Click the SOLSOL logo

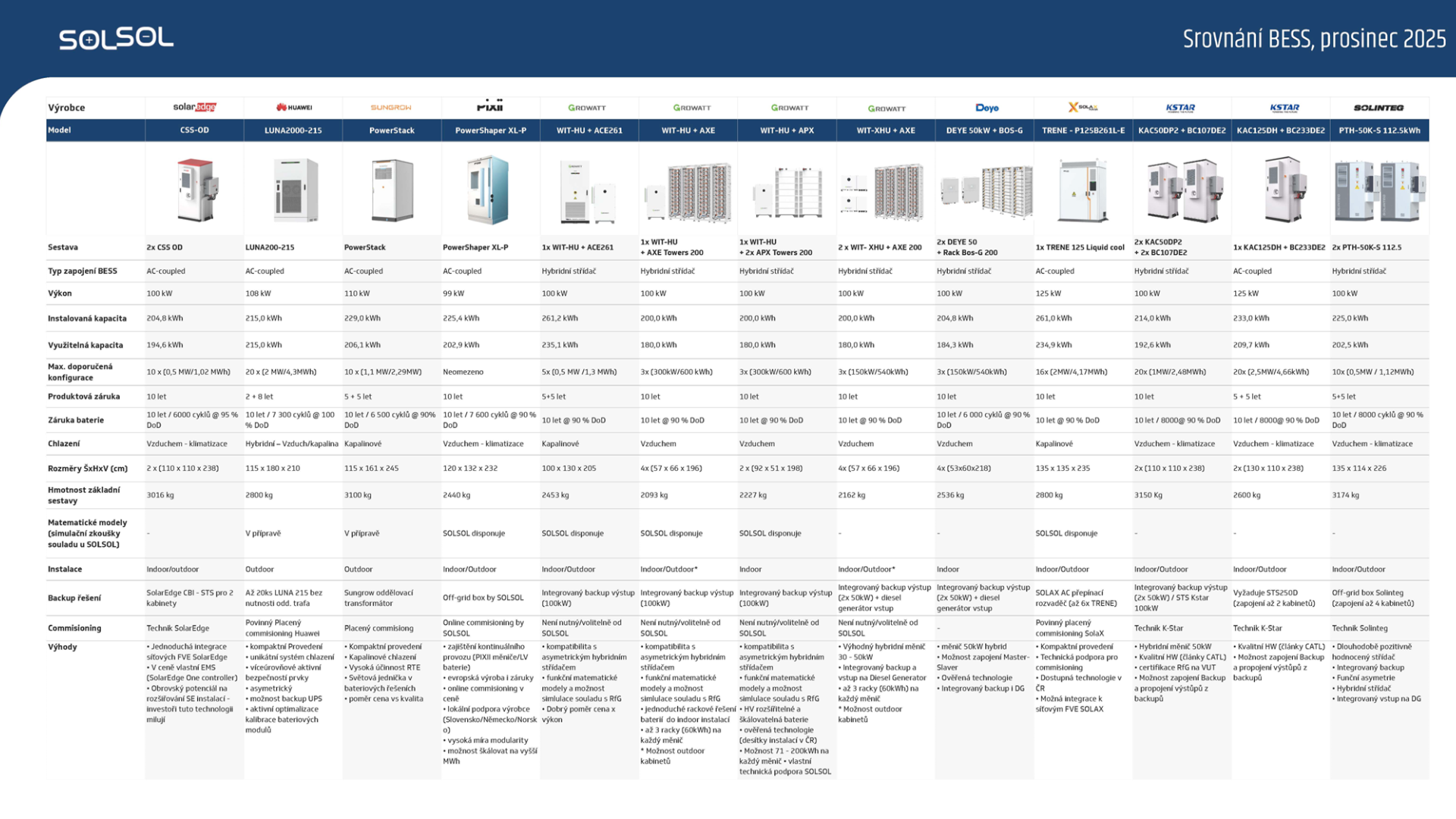tap(116, 38)
